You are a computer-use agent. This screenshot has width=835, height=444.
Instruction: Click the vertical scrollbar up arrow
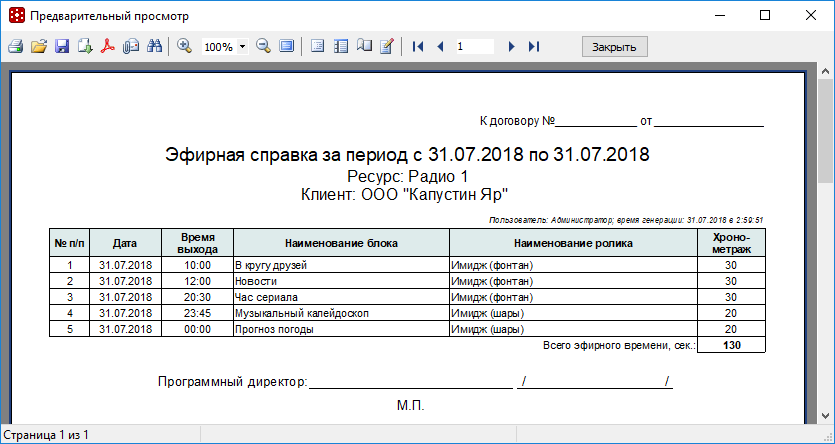click(x=826, y=71)
